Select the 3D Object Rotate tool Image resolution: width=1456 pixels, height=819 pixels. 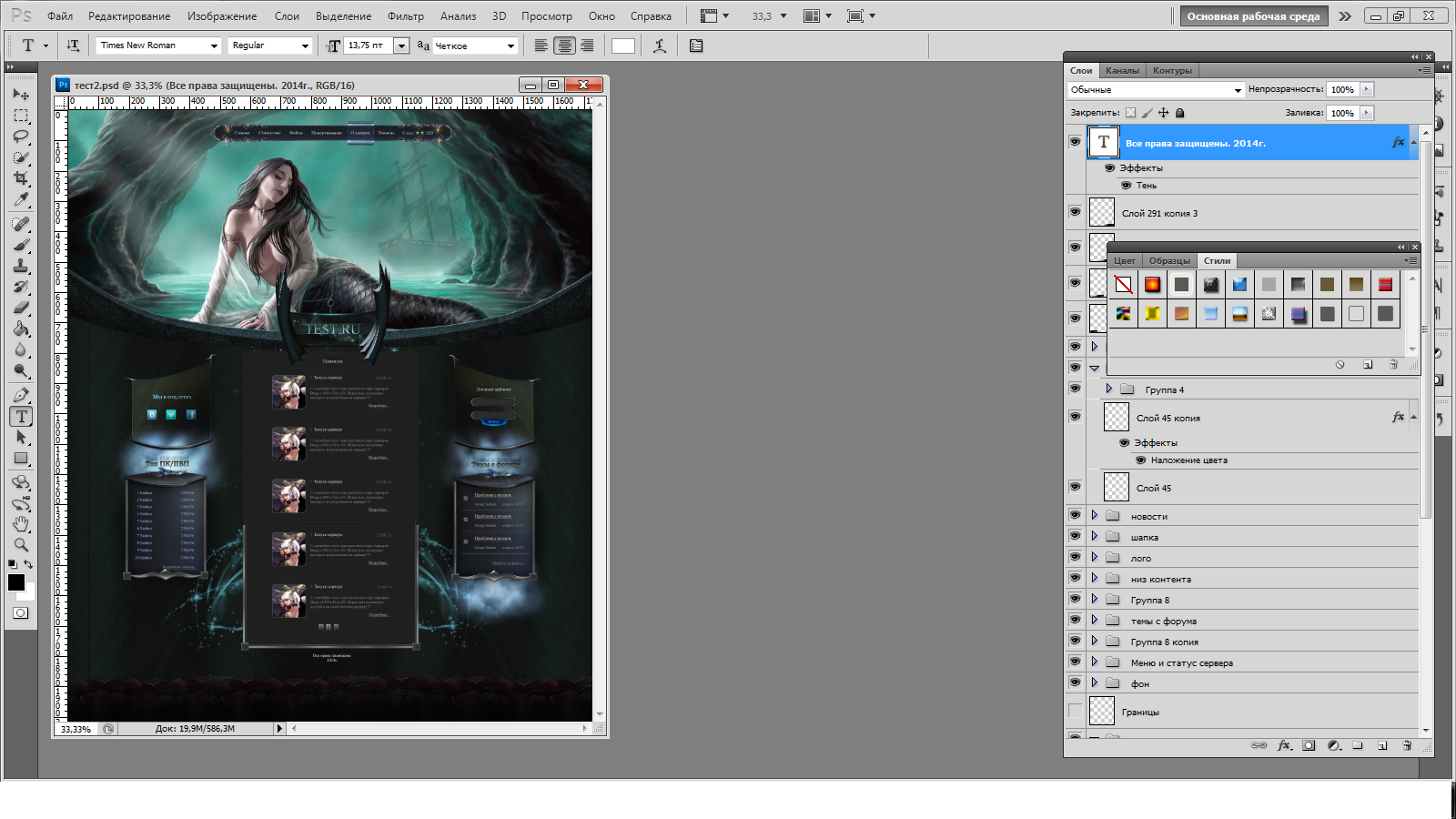tap(21, 482)
